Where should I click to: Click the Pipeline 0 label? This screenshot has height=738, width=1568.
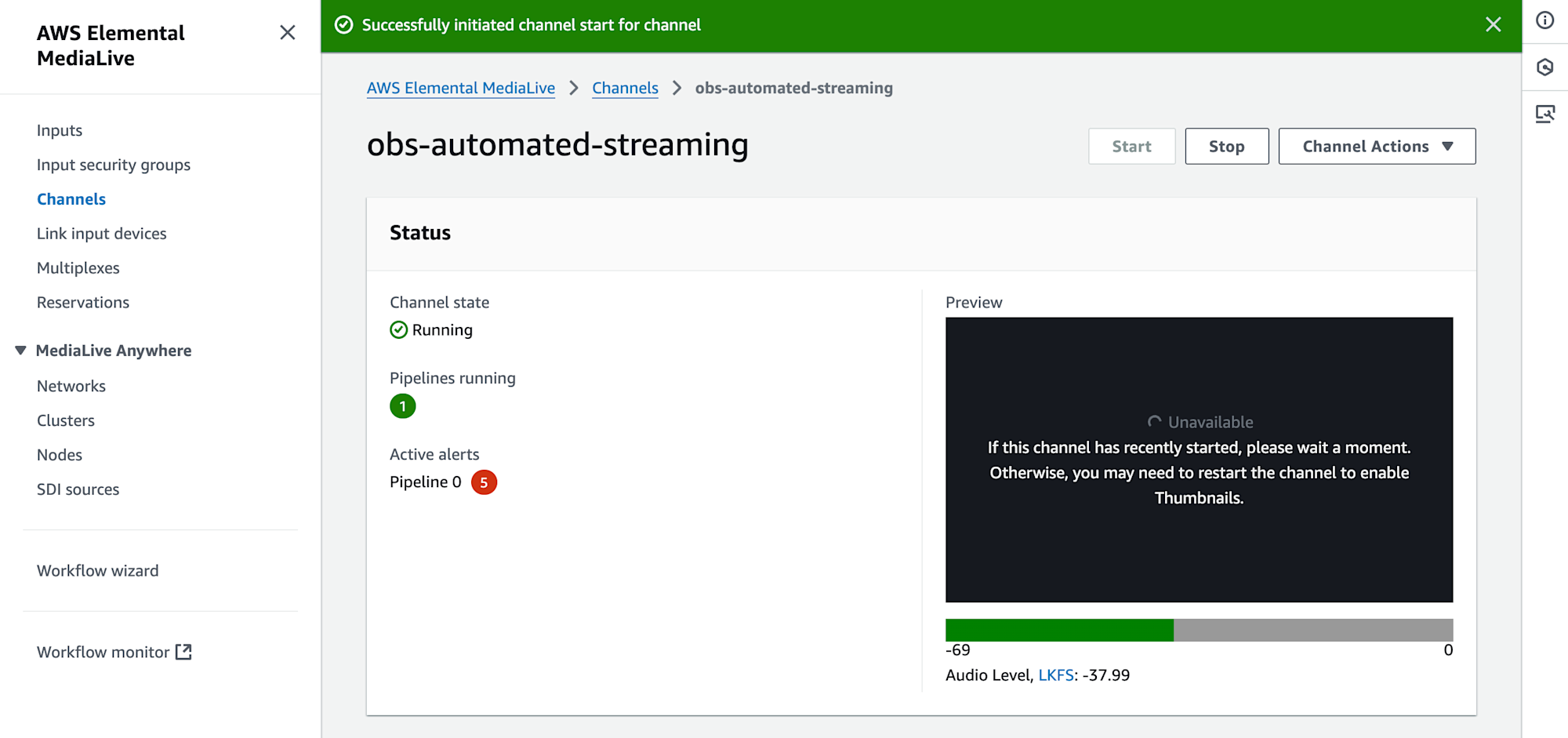(426, 482)
